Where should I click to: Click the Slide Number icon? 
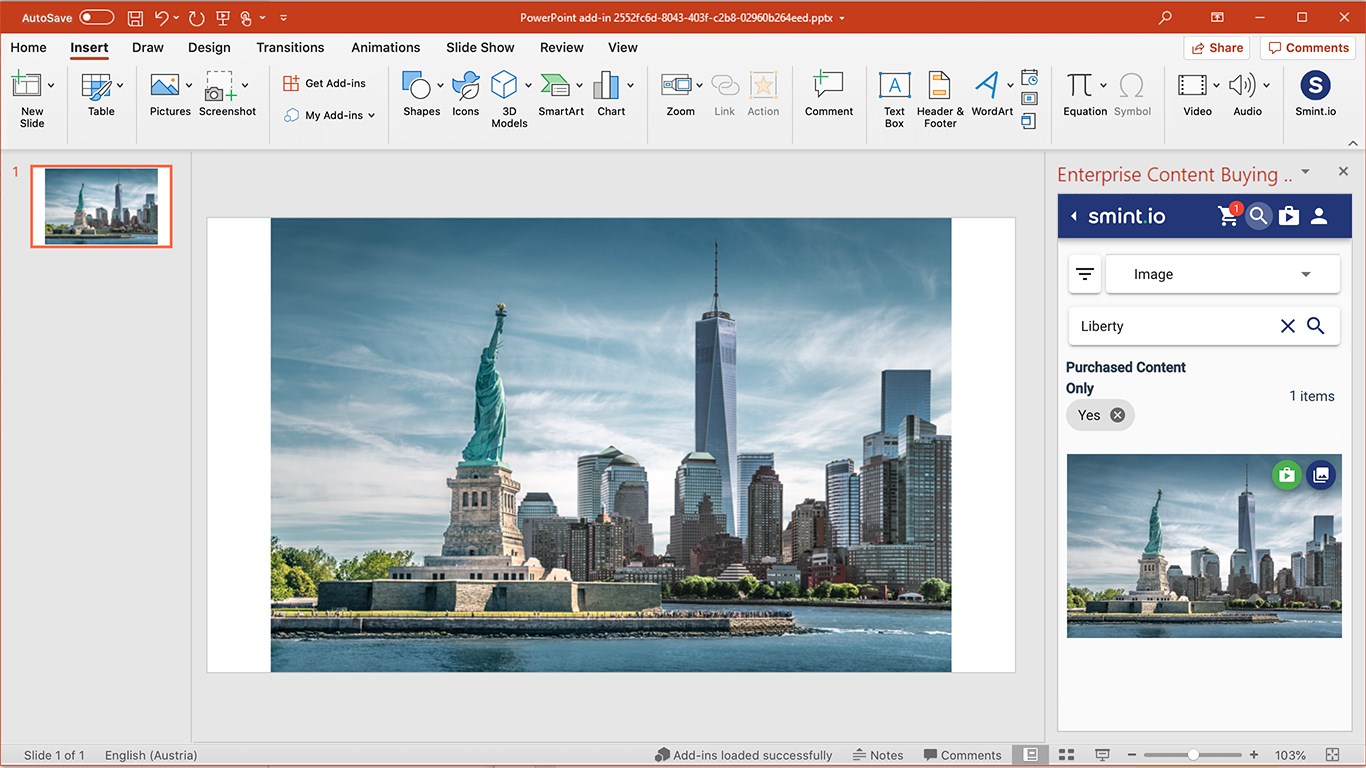click(x=1029, y=100)
